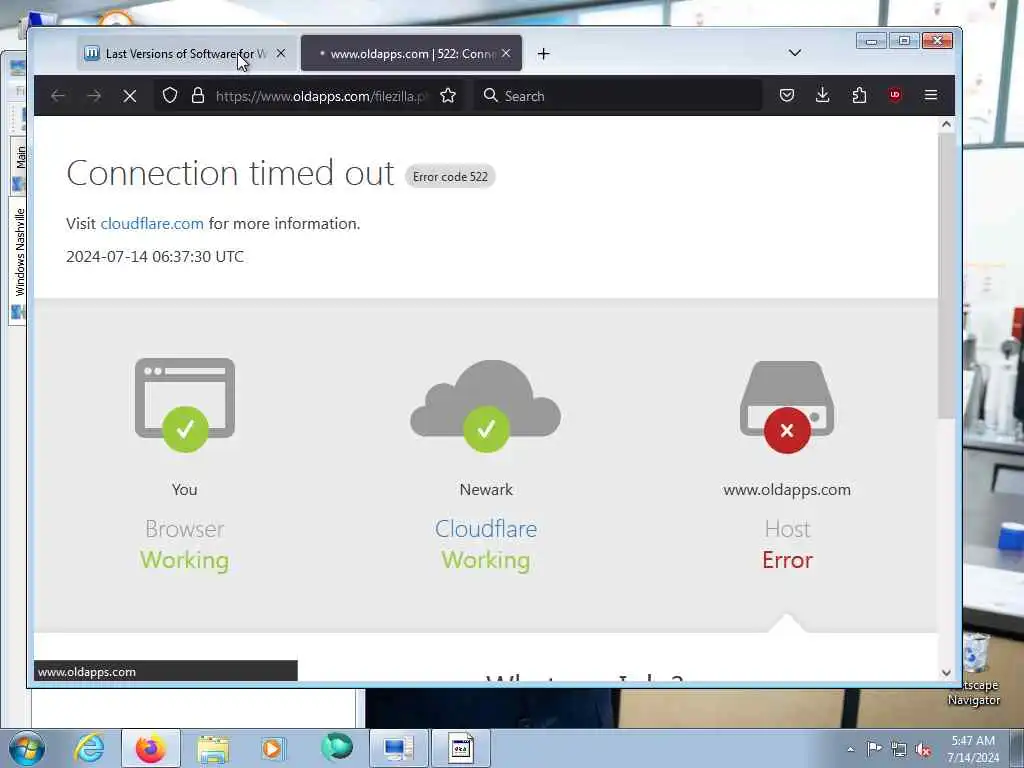Click the host server error graphic
The height and width of the screenshot is (768, 1024).
click(x=787, y=408)
